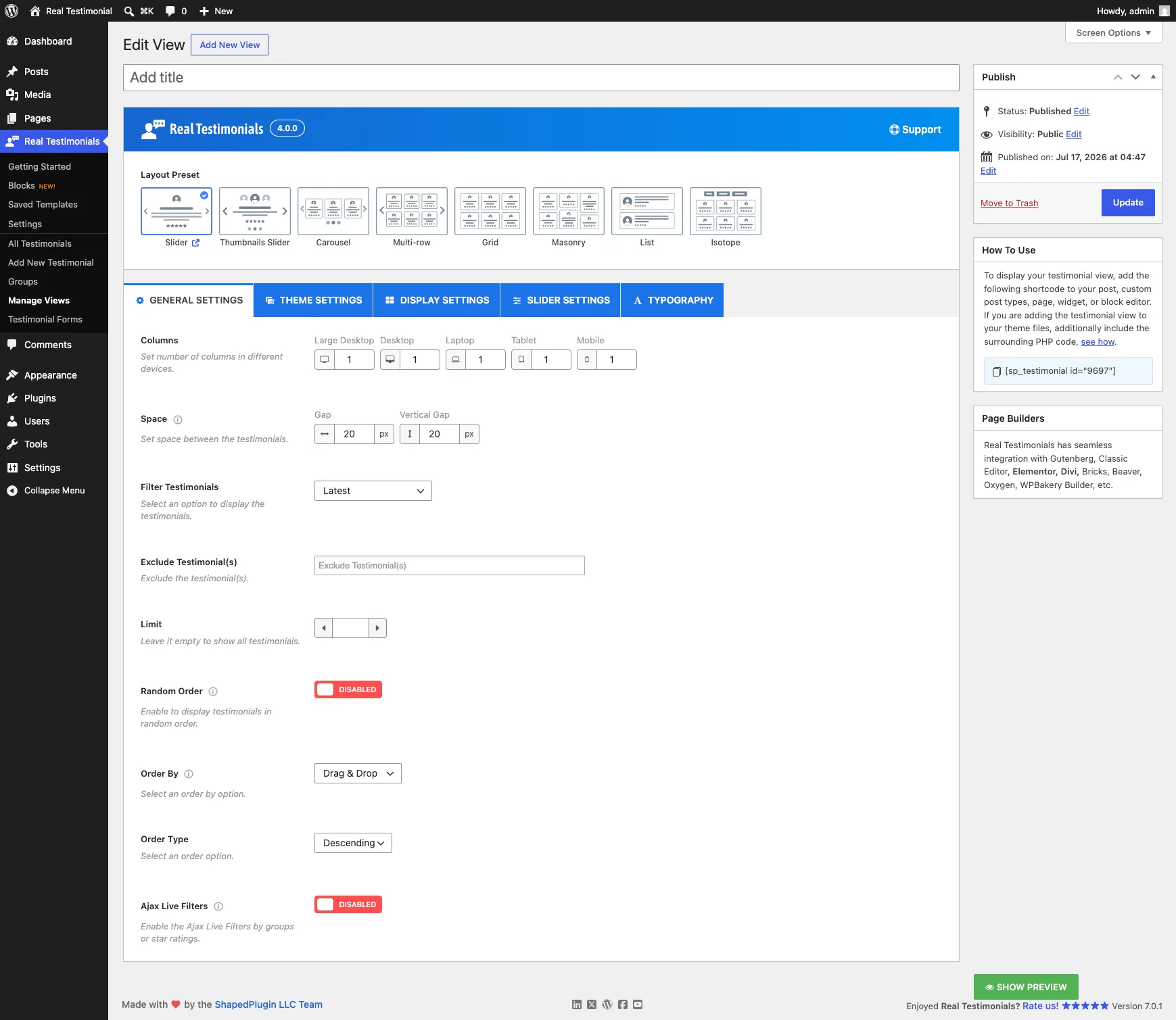Click the Ajax Live Filters info icon

tap(218, 906)
